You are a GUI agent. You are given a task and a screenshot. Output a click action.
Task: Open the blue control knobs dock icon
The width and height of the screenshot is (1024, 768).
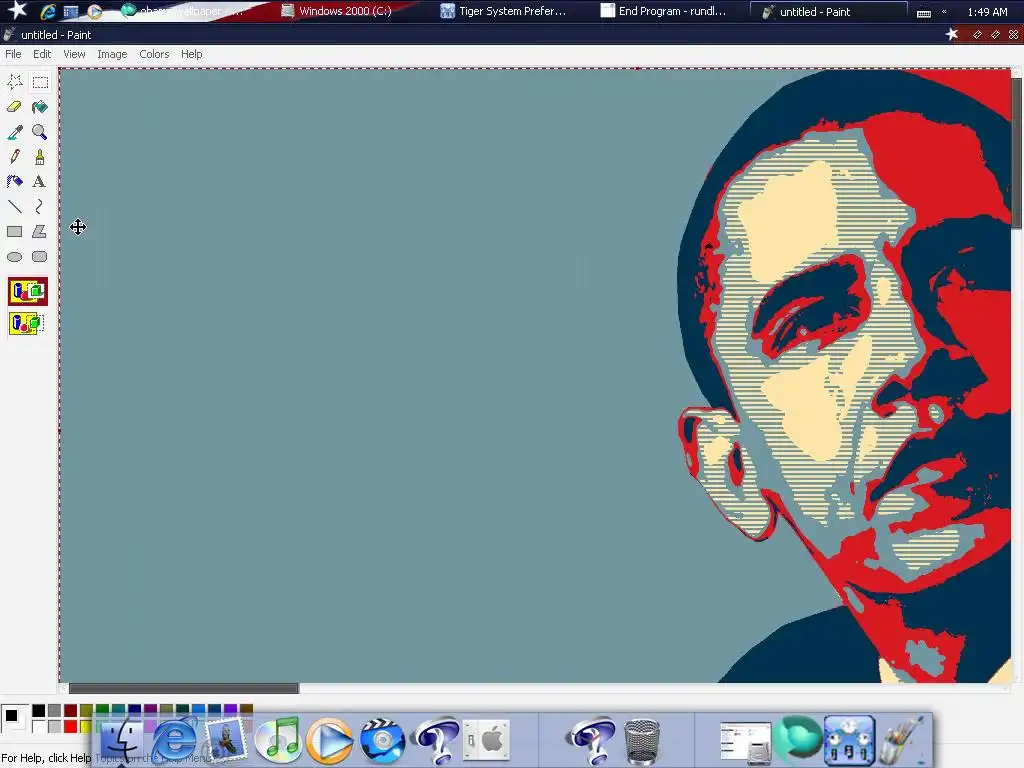(850, 740)
